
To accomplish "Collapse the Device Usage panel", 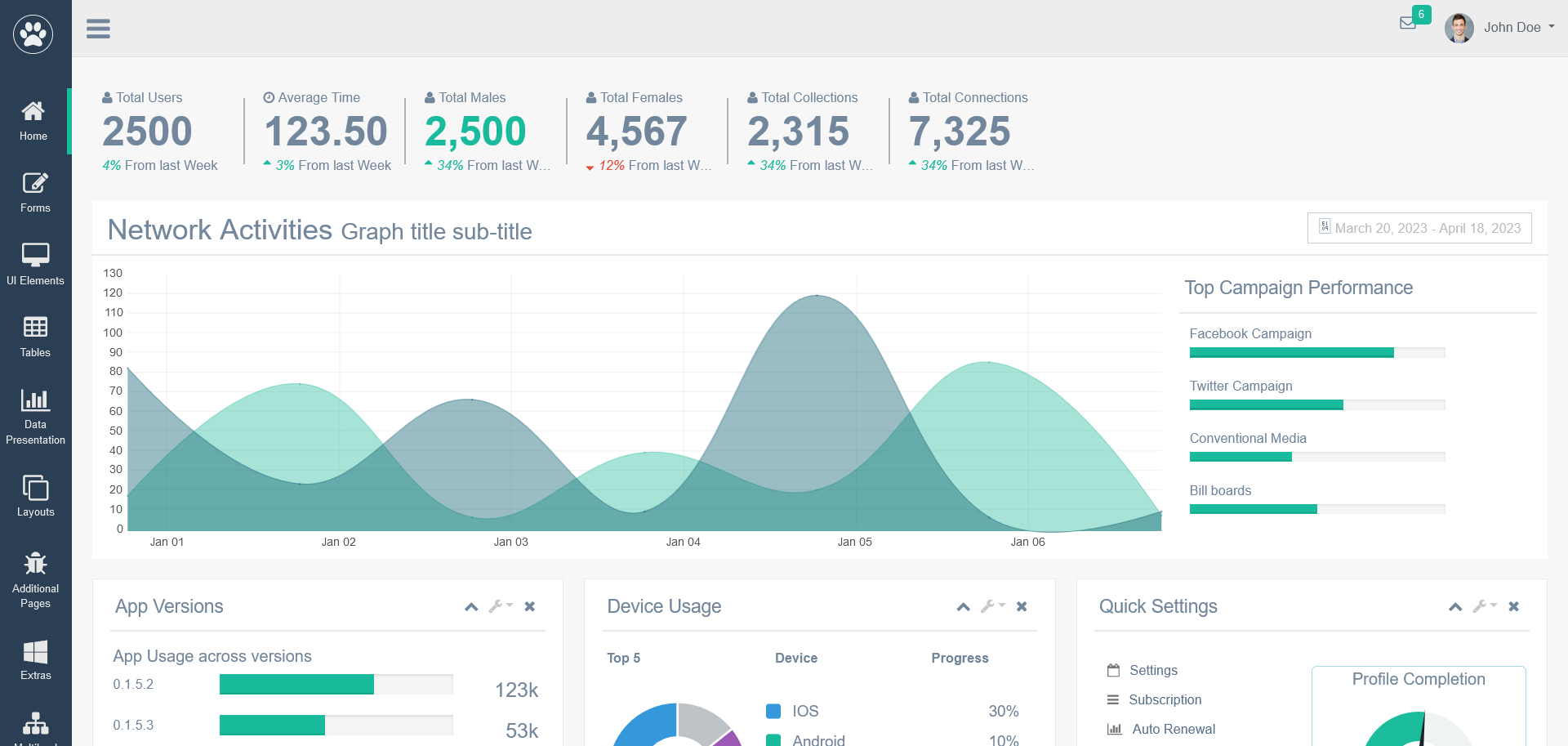I will 964,607.
